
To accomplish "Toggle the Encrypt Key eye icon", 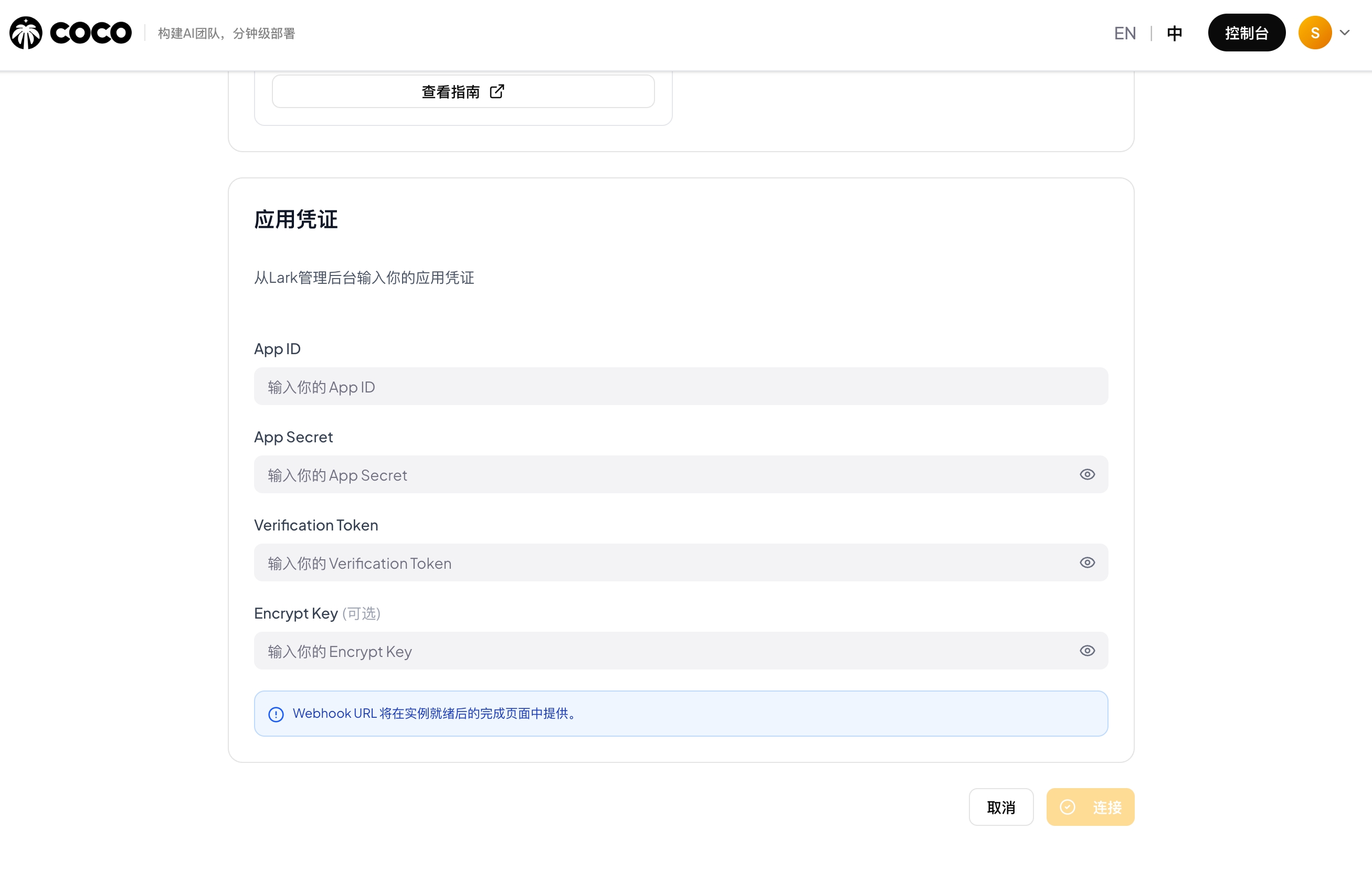I will (1087, 651).
